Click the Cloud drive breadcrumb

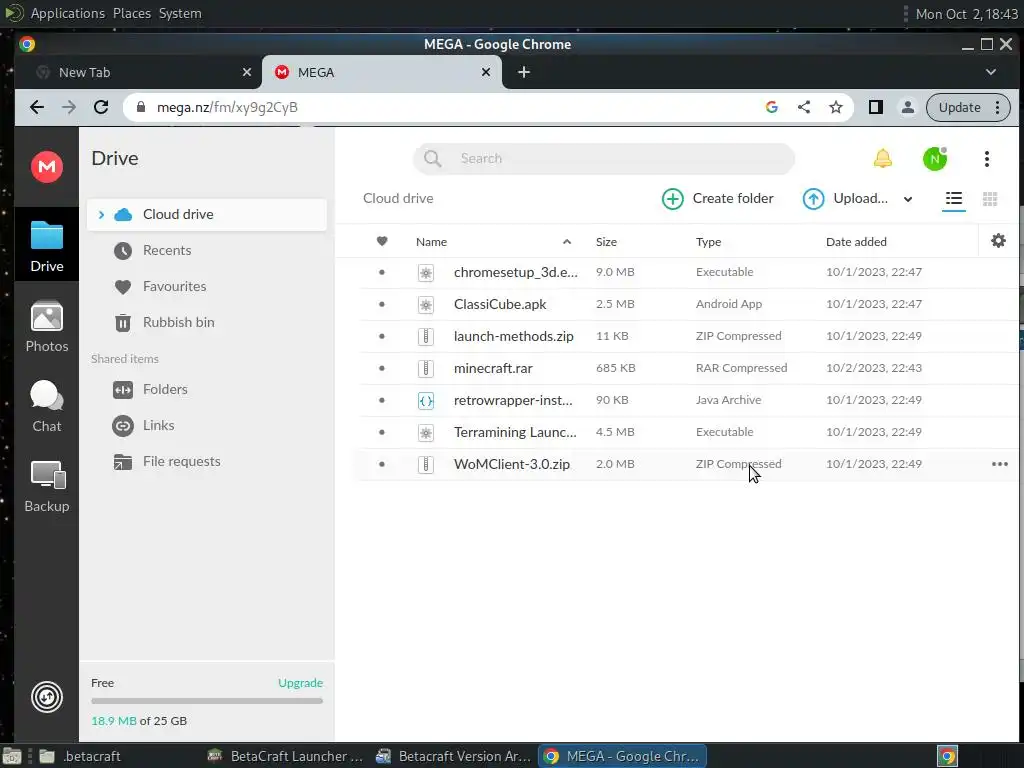(398, 199)
